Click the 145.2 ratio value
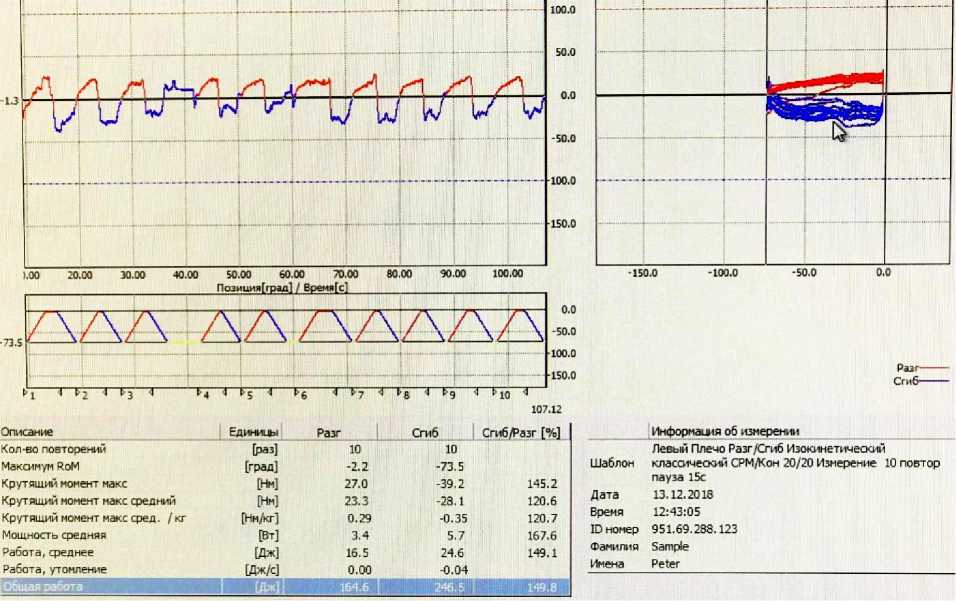 pyautogui.click(x=541, y=484)
